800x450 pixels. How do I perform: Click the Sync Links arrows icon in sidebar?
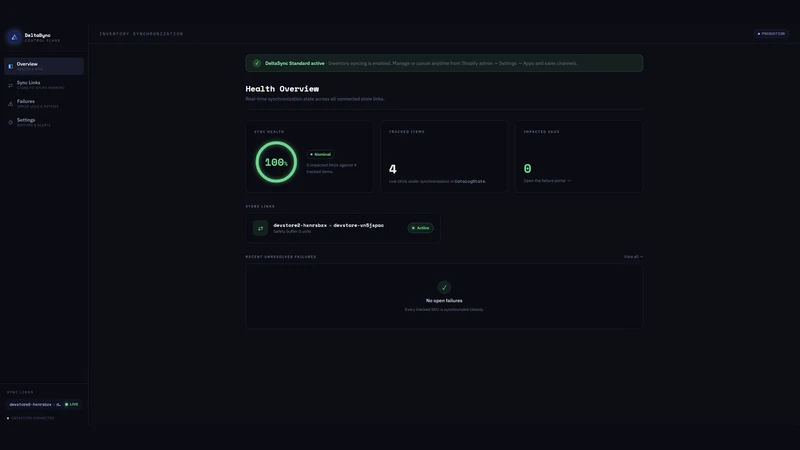coord(10,85)
